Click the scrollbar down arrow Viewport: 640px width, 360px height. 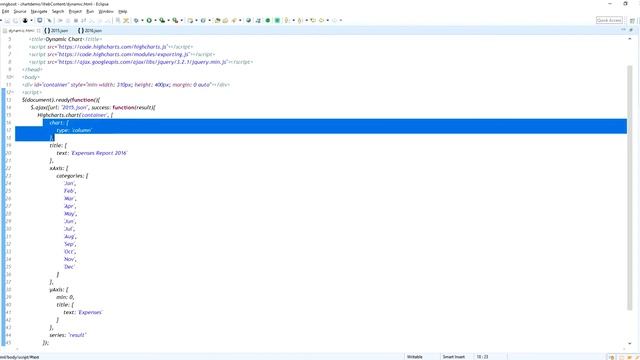click(x=630, y=343)
